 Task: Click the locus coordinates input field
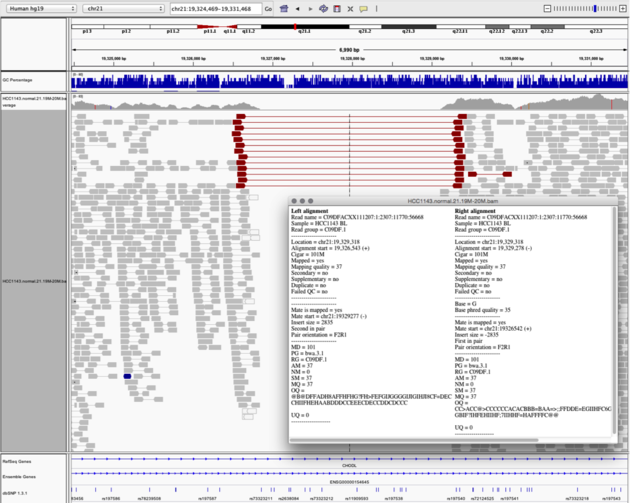214,8
